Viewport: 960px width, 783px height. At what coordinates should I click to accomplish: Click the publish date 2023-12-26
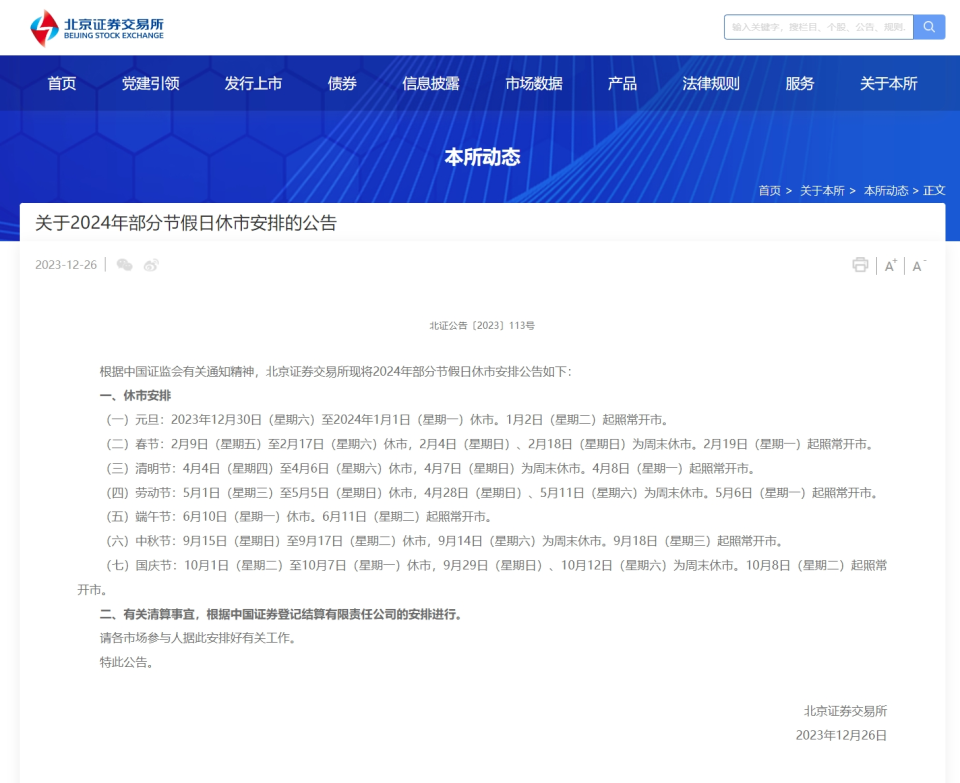pyautogui.click(x=66, y=264)
